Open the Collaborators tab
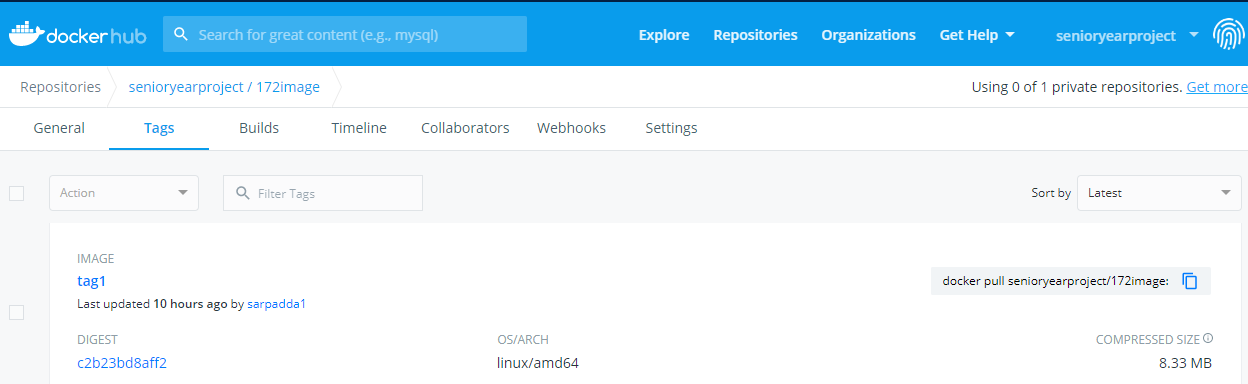Screen dimensions: 1248x384 (465, 128)
